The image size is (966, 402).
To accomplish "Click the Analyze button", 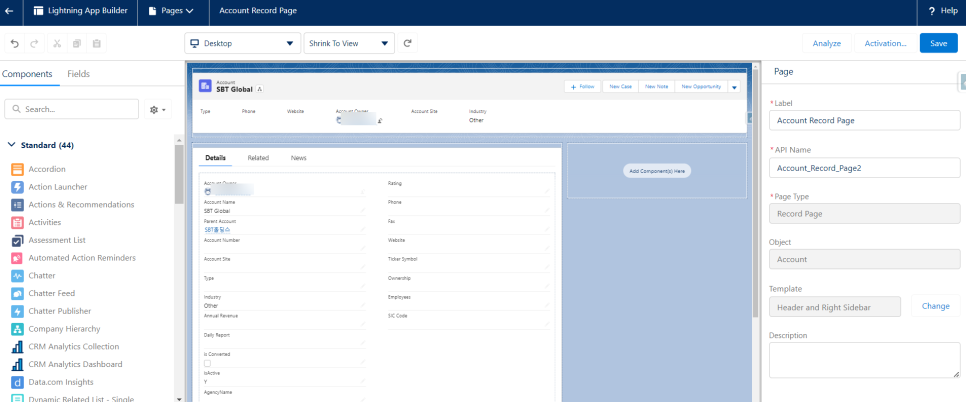I will 826,44.
